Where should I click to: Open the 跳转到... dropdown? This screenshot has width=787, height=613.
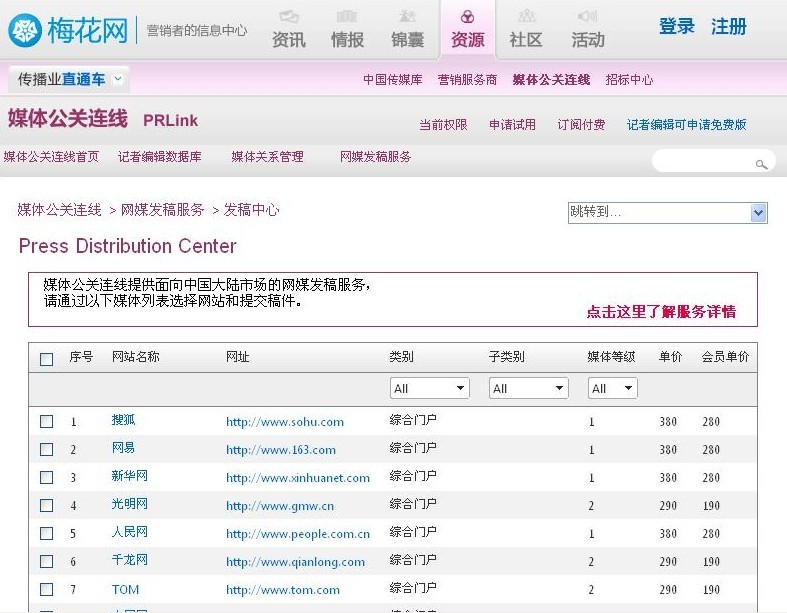pyautogui.click(x=668, y=212)
